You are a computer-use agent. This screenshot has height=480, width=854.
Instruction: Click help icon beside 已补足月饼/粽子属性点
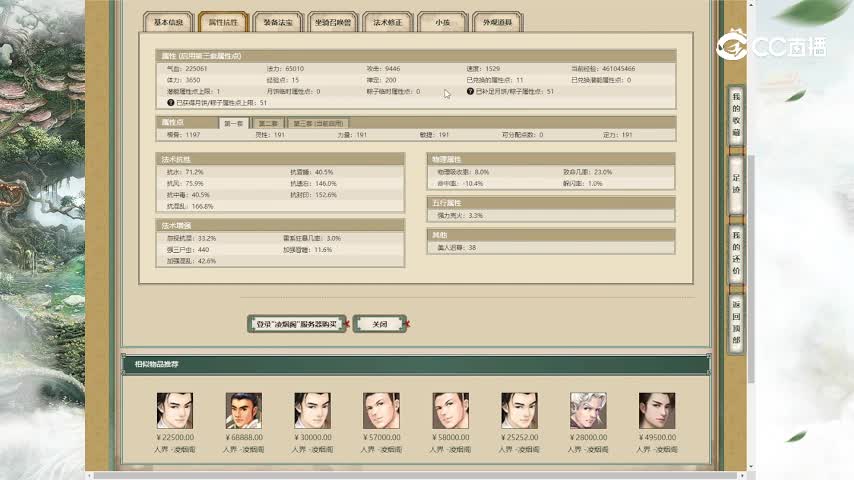470,91
